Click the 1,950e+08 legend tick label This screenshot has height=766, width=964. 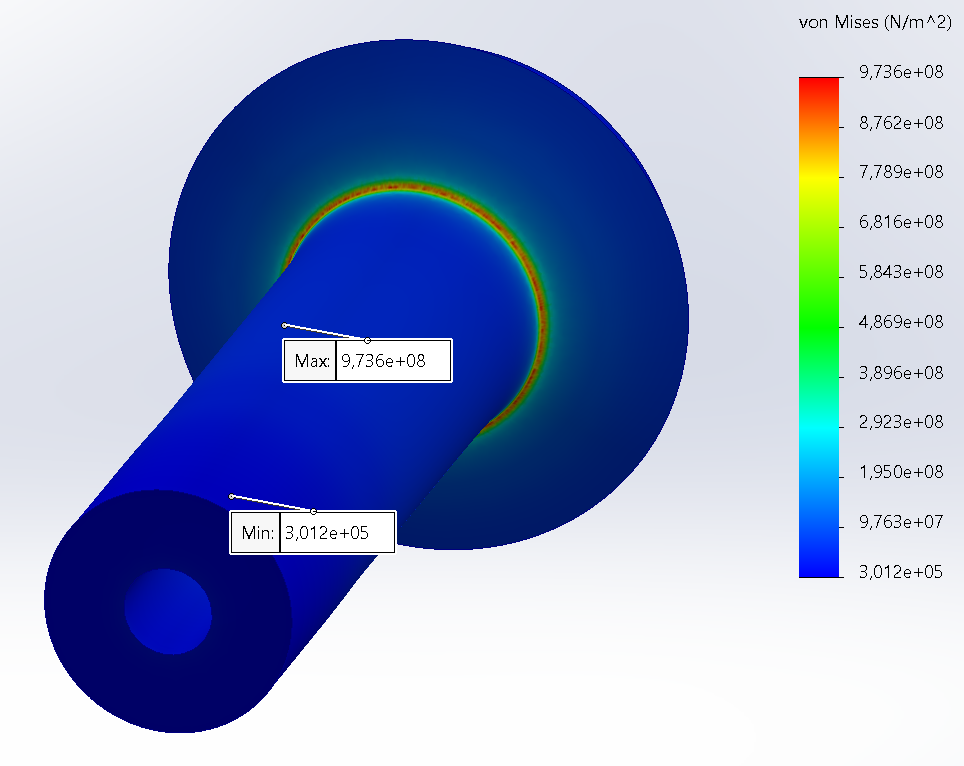(x=901, y=472)
